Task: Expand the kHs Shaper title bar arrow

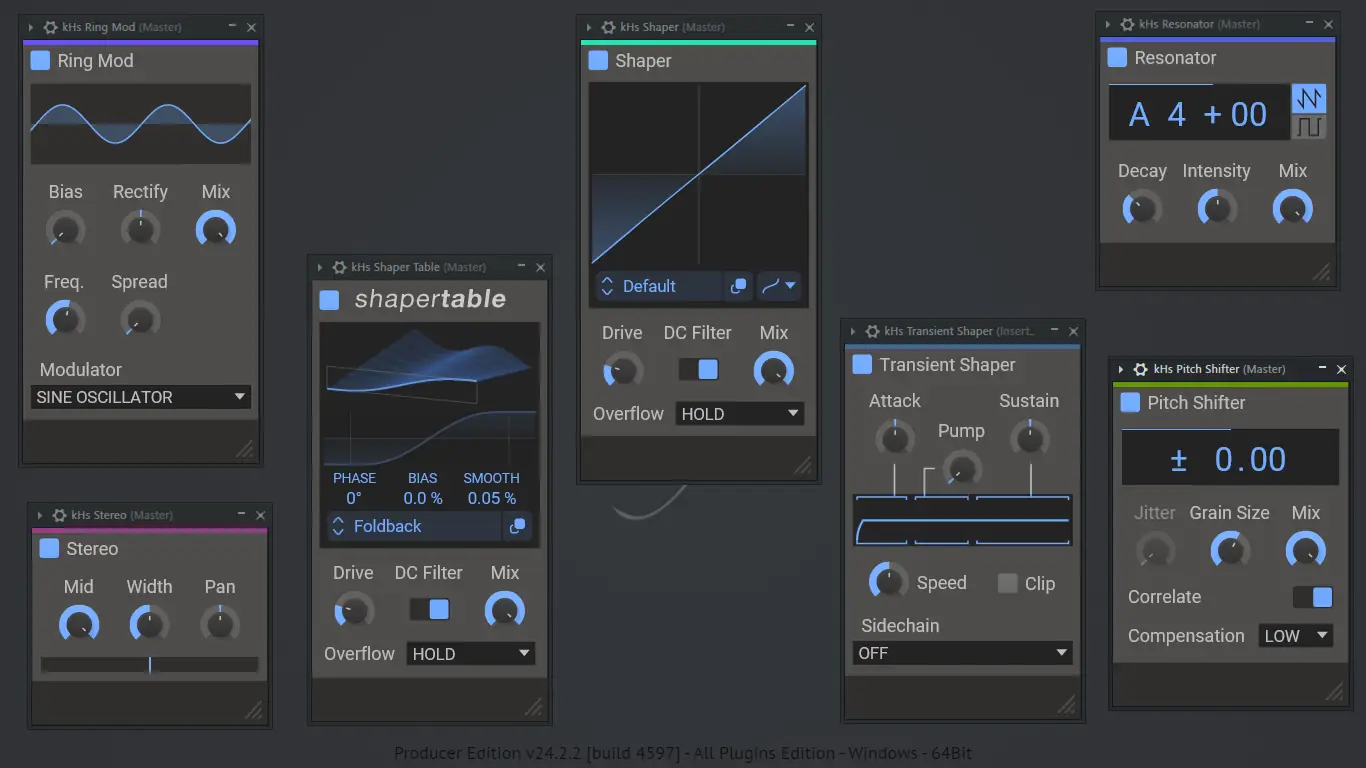Action: (x=589, y=27)
